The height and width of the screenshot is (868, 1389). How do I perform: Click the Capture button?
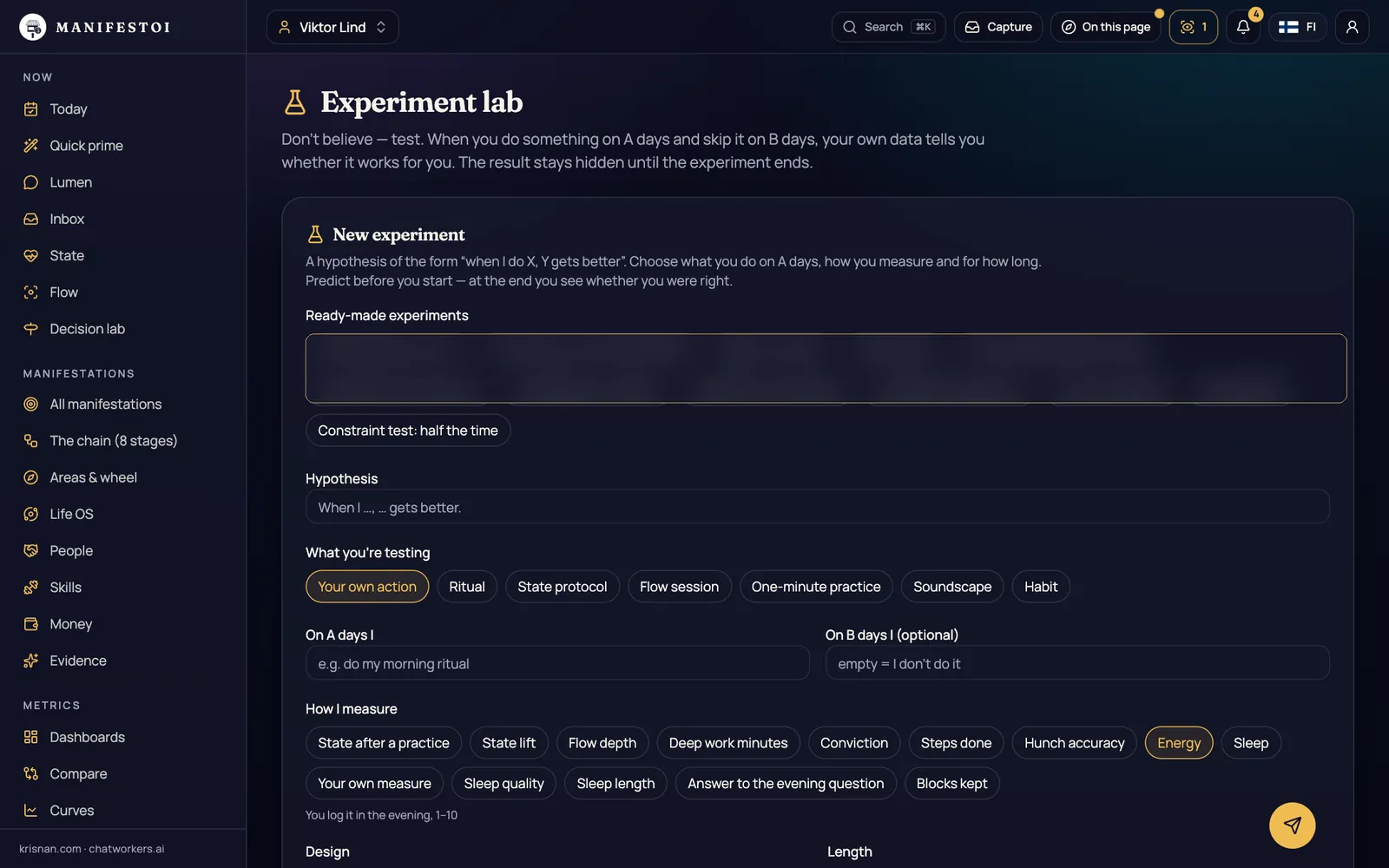998,27
